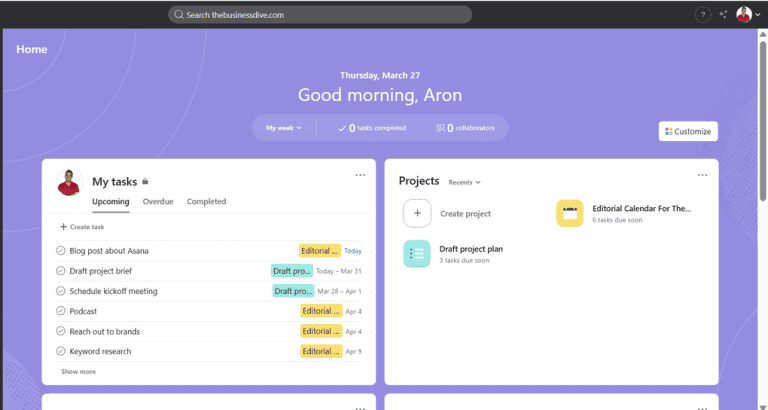
Task: Expand the My week dropdown
Action: point(284,128)
